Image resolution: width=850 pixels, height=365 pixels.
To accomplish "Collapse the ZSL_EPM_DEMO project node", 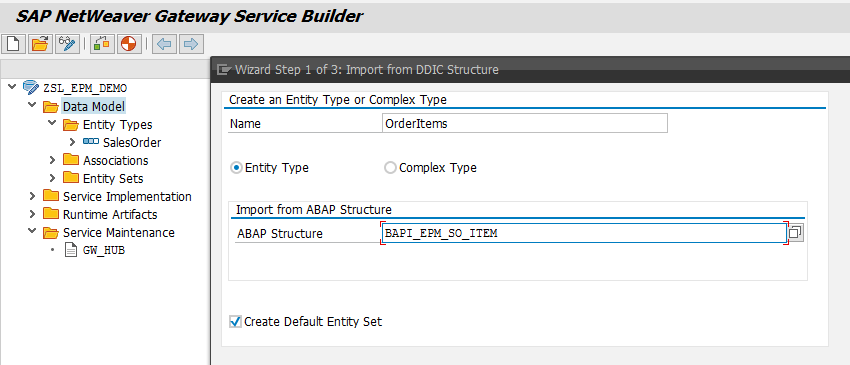I will (x=12, y=87).
